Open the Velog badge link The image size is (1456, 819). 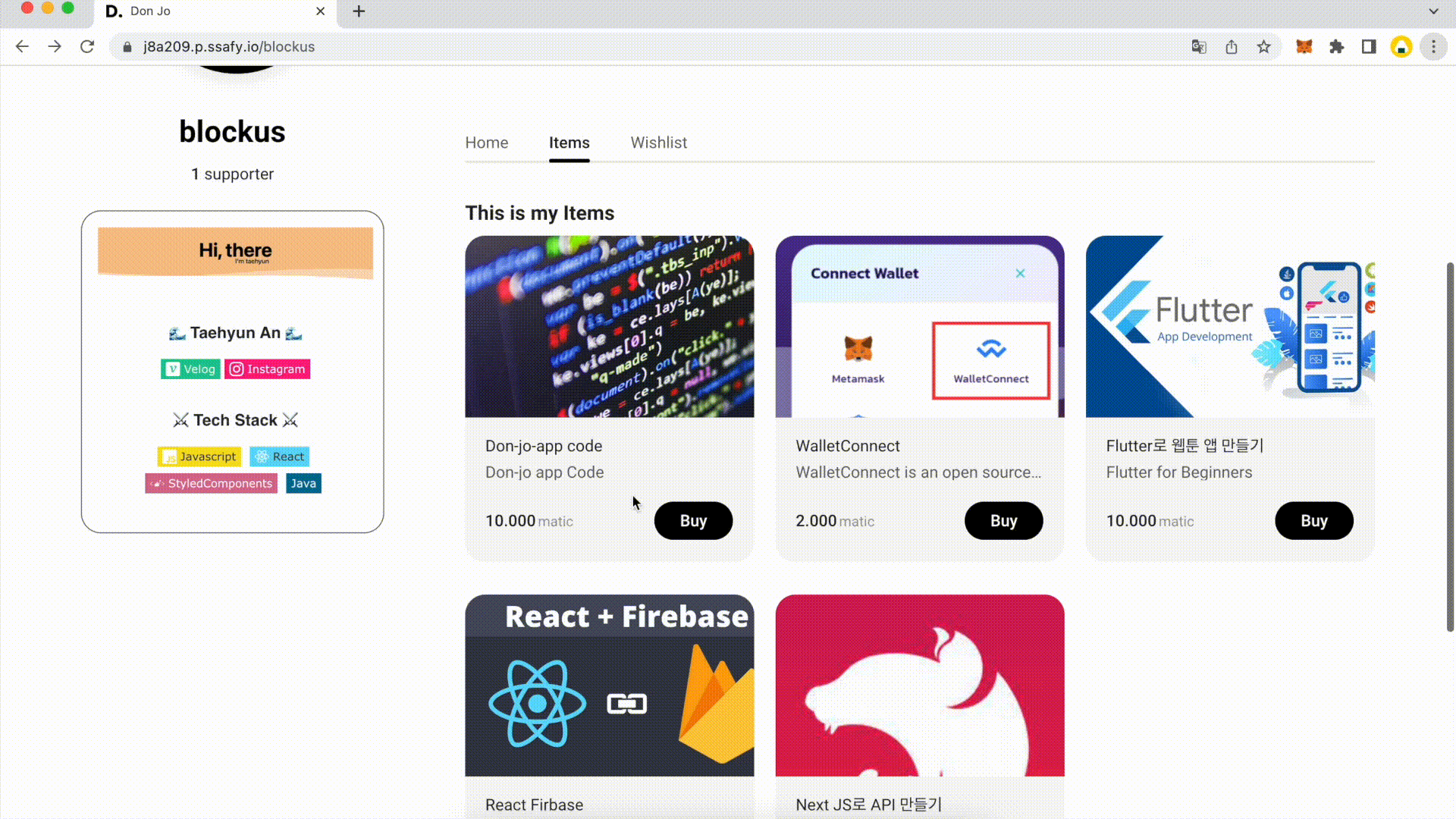190,369
